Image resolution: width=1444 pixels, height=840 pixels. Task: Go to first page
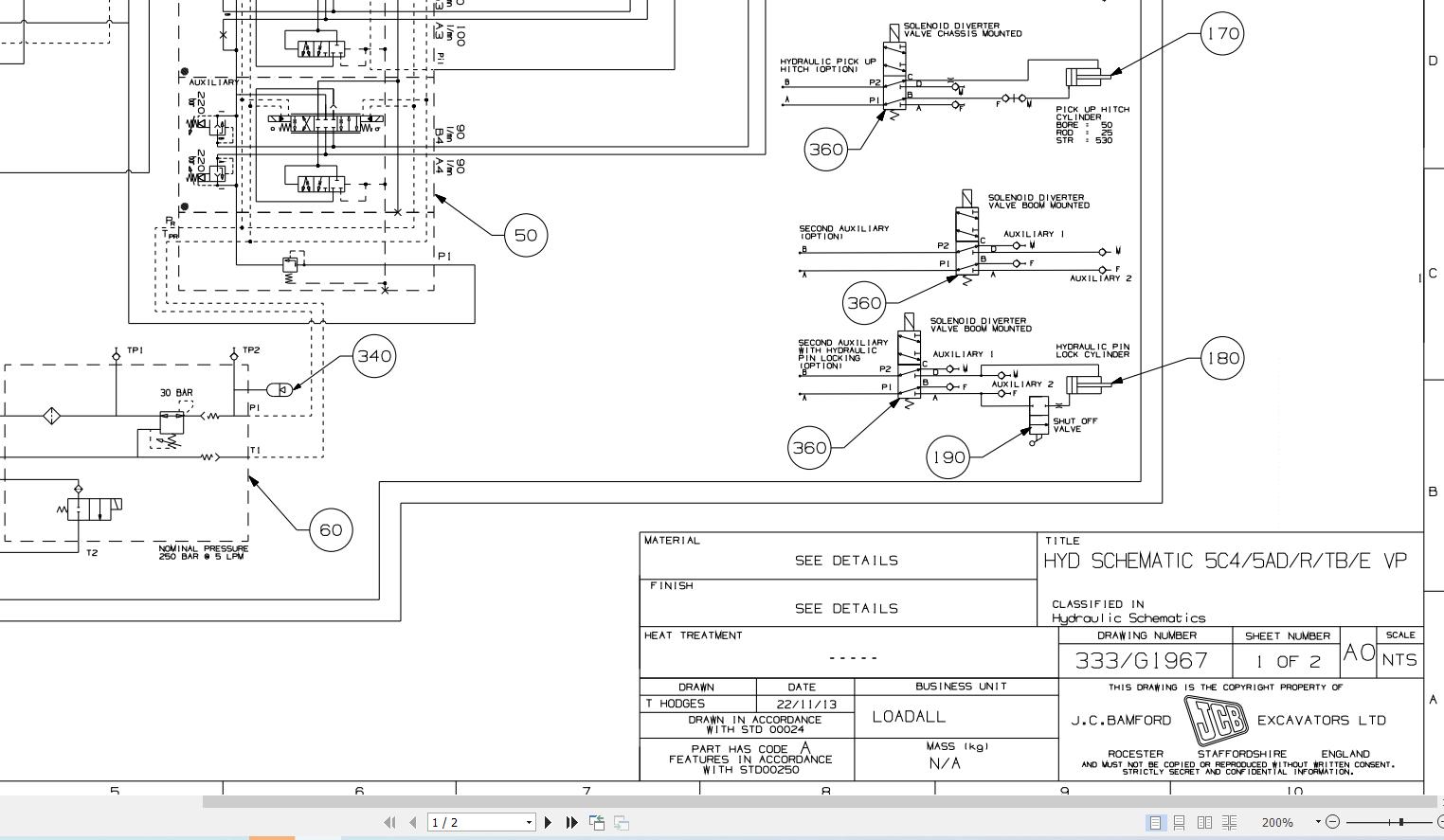pyautogui.click(x=389, y=822)
